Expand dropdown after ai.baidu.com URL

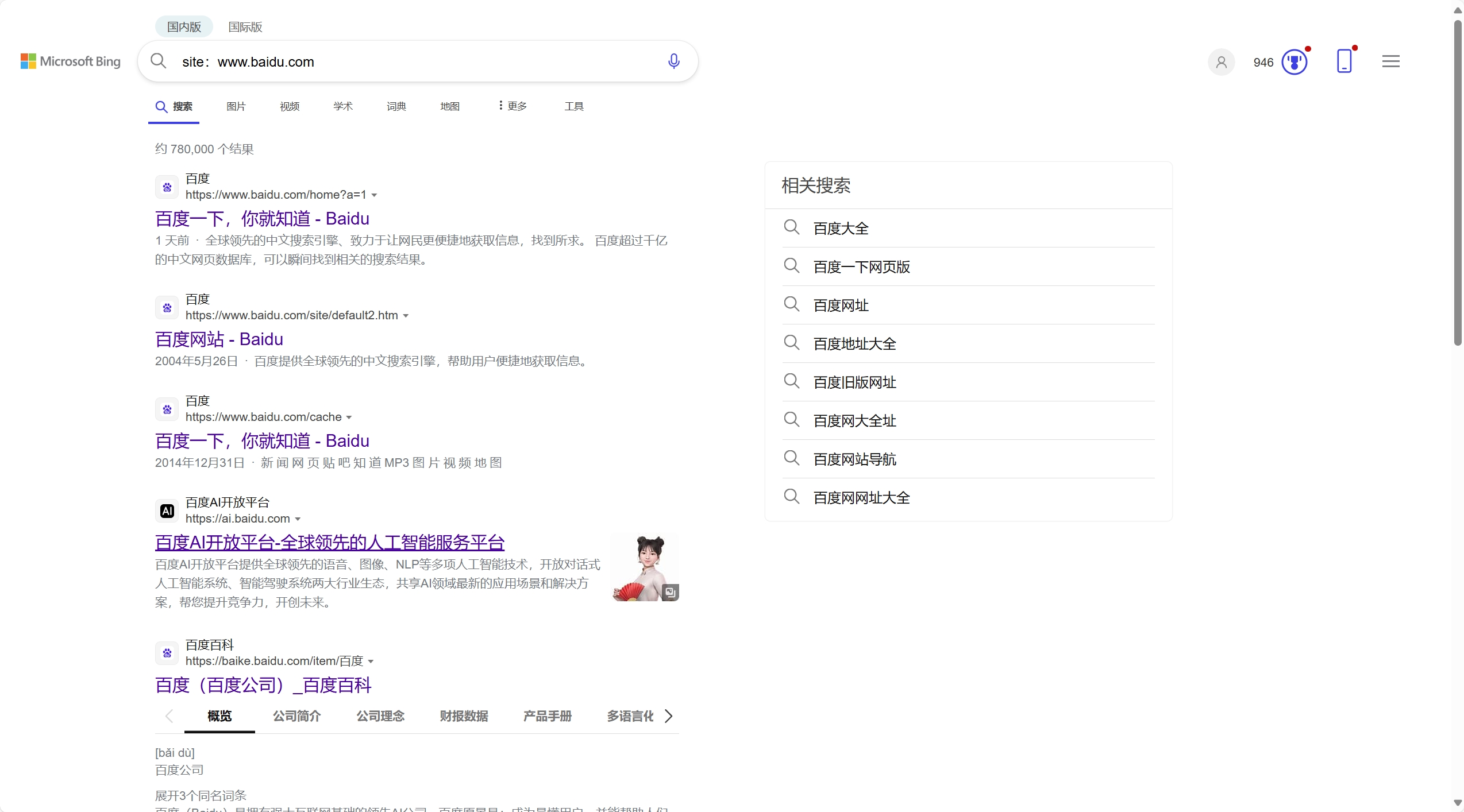298,519
